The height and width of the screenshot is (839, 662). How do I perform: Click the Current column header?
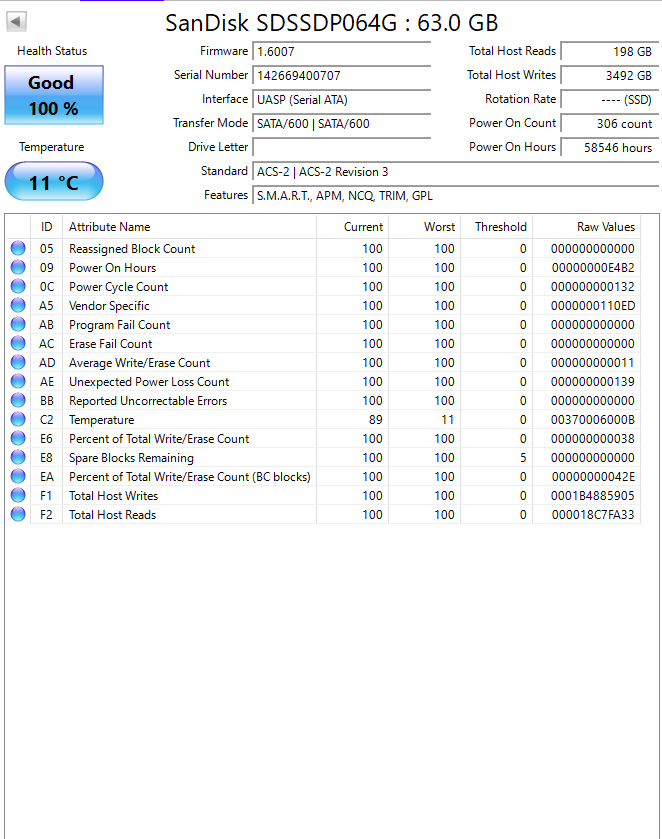coord(353,227)
